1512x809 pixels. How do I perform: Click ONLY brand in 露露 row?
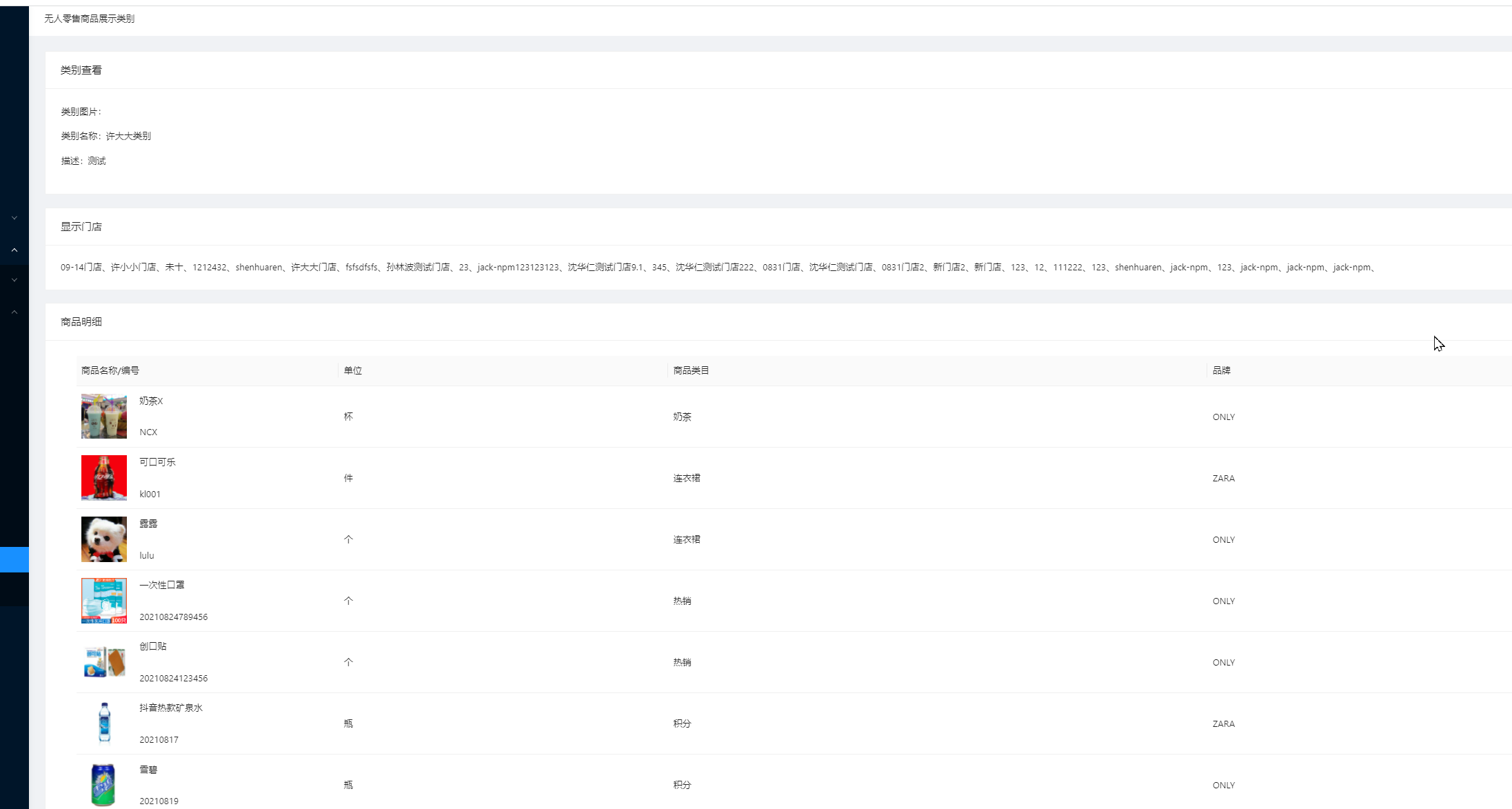pyautogui.click(x=1224, y=539)
